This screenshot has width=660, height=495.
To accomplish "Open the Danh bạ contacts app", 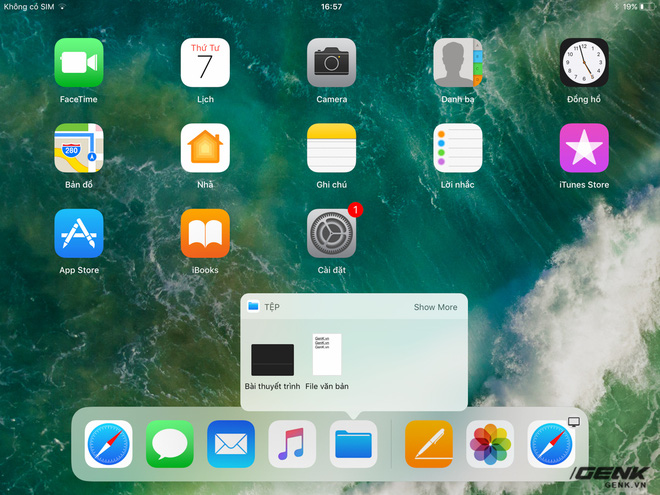I will point(458,62).
